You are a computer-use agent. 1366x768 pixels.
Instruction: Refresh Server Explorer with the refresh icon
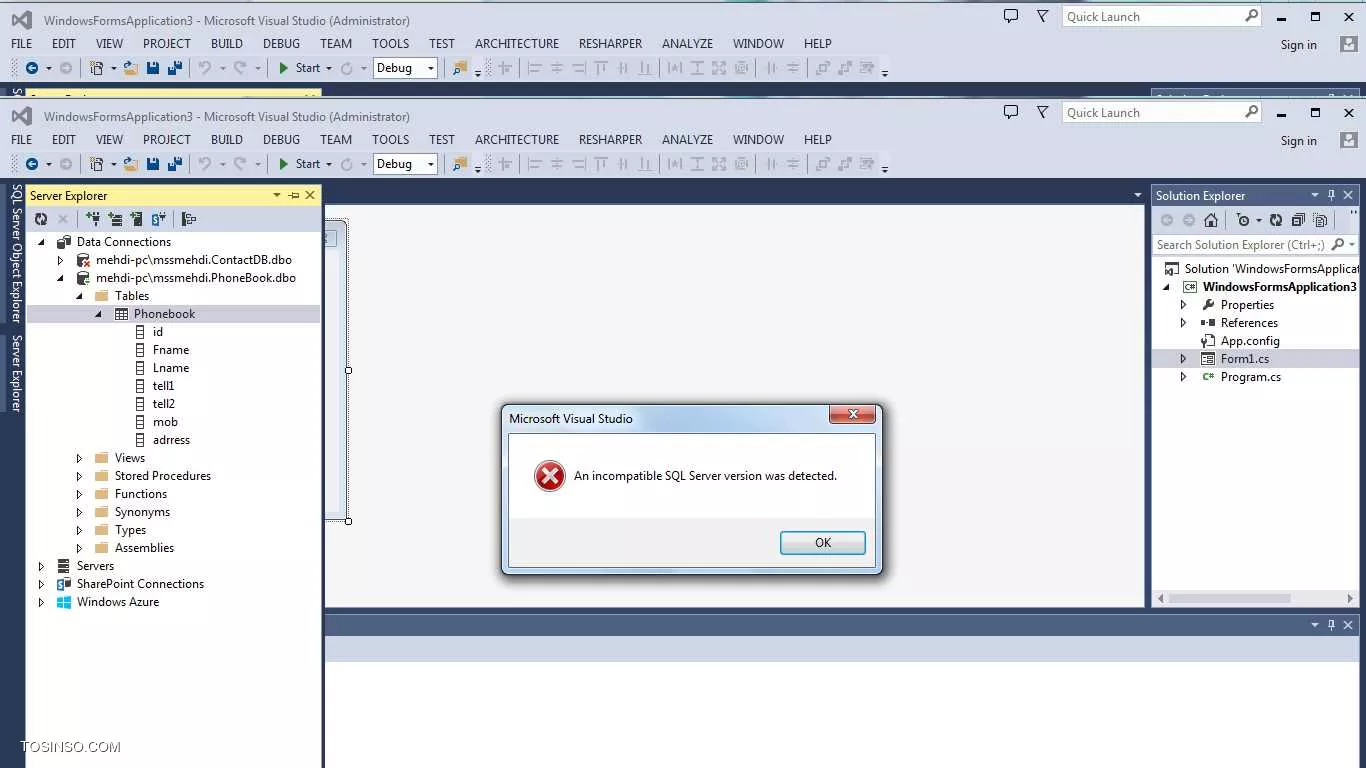click(41, 219)
